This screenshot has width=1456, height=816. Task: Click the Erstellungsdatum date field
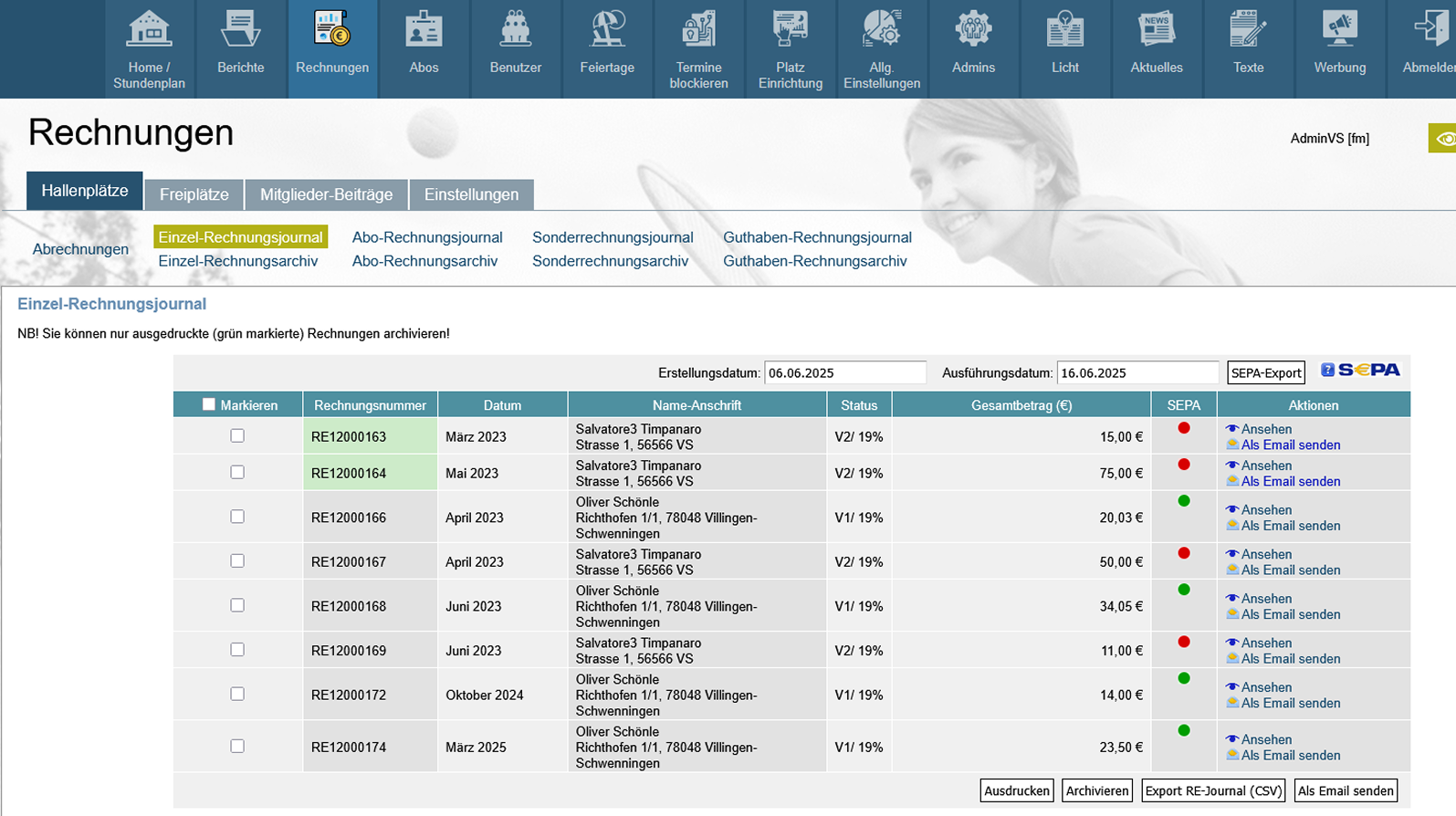844,372
